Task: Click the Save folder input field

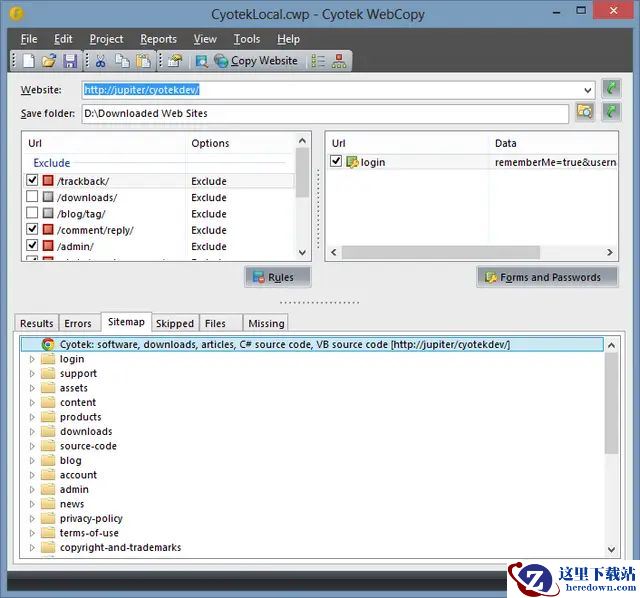Action: [325, 113]
